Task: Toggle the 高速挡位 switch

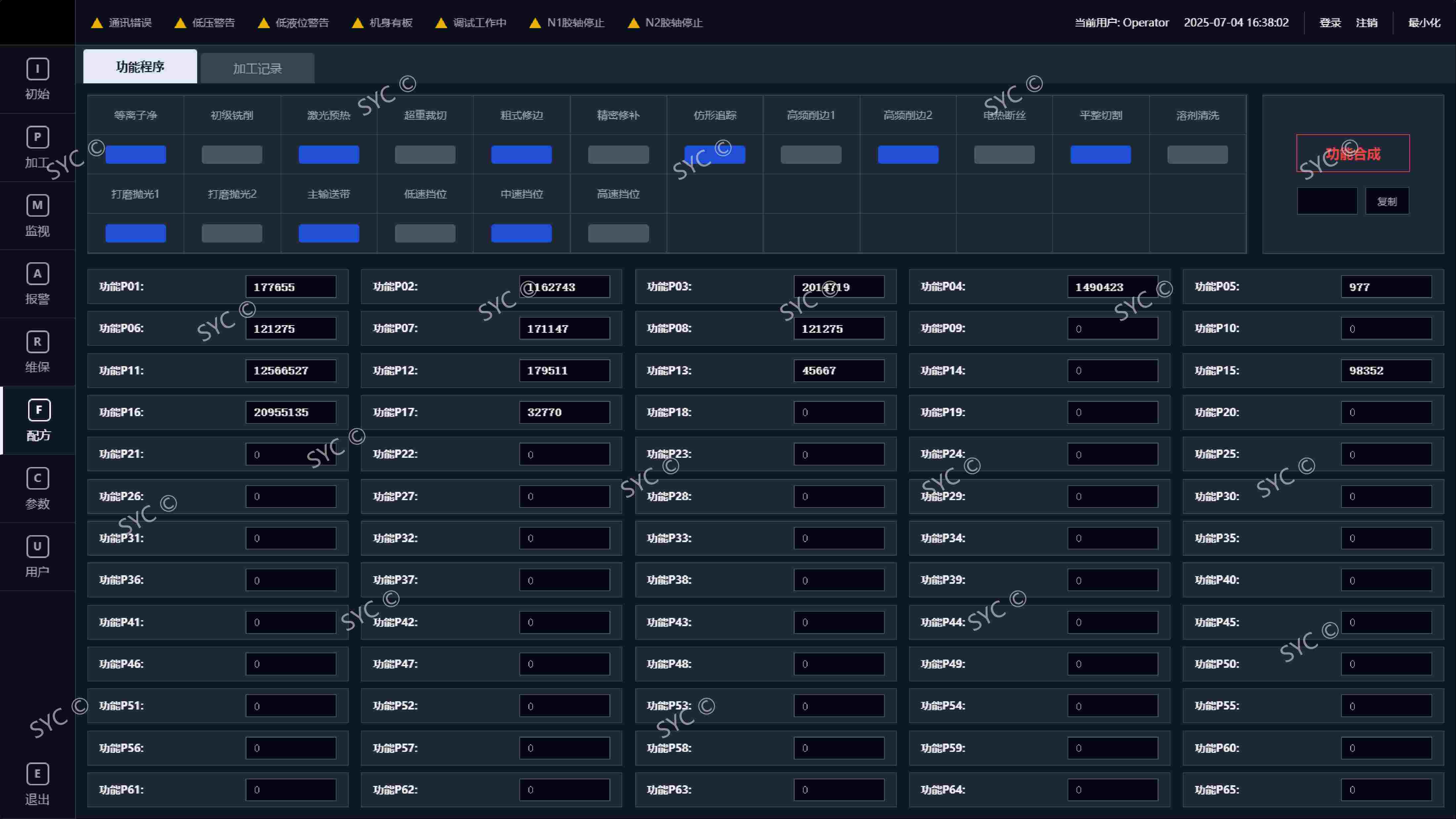Action: click(x=618, y=234)
